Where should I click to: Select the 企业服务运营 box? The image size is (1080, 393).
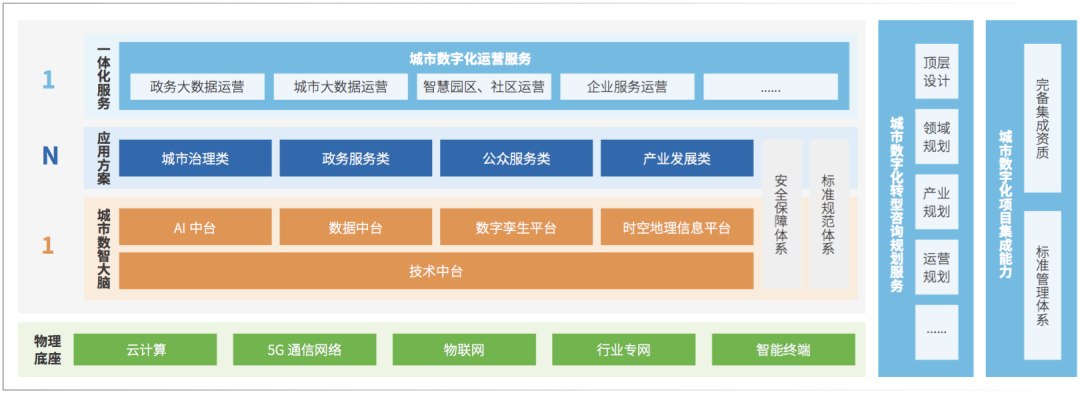[x=627, y=87]
